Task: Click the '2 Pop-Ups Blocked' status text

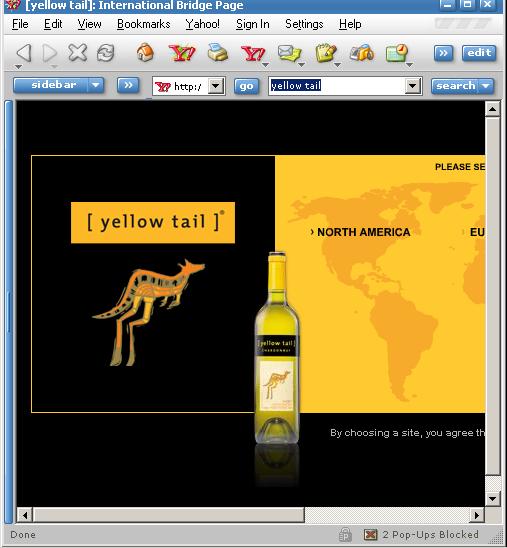Action: 430,535
